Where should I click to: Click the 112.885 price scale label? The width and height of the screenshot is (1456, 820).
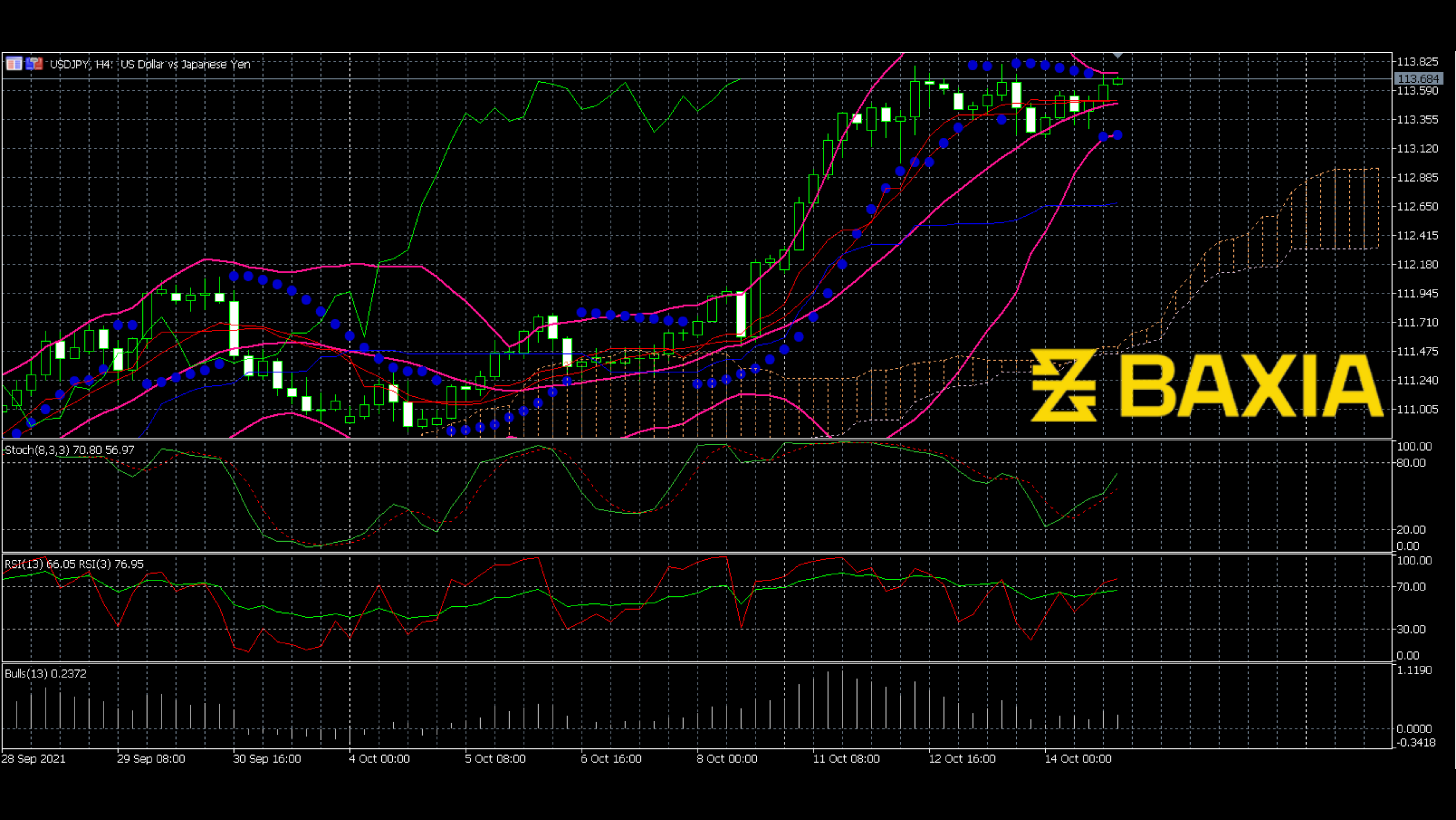tap(1418, 177)
